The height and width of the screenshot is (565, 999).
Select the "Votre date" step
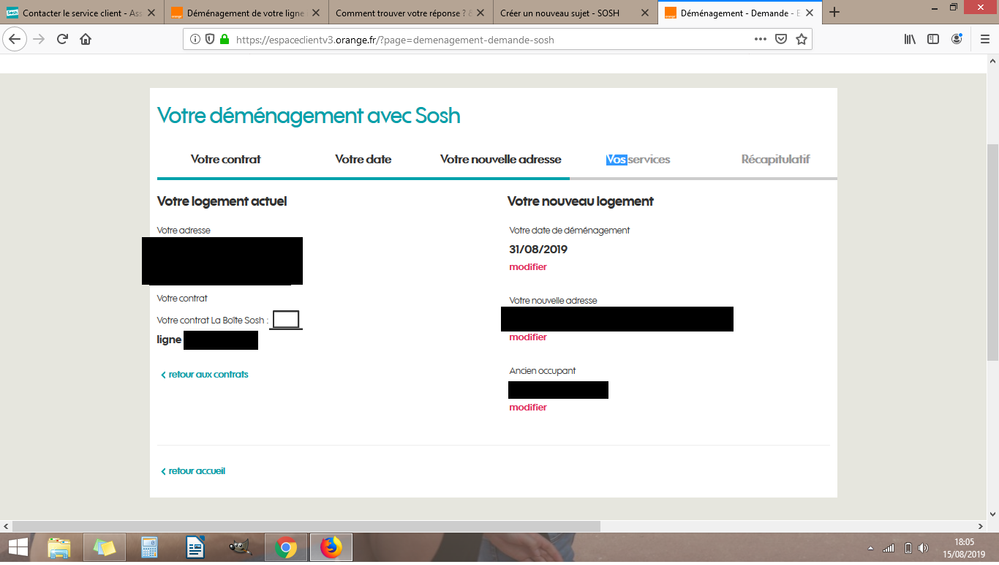(x=363, y=159)
